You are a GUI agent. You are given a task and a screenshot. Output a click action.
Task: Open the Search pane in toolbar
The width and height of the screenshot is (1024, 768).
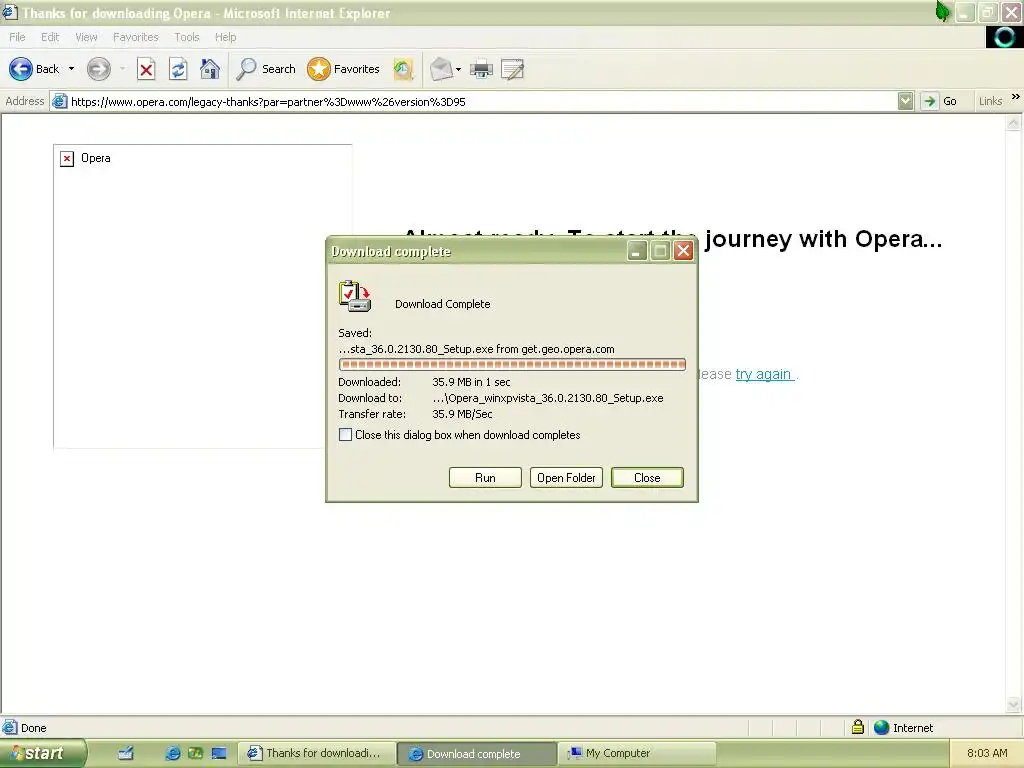click(266, 69)
